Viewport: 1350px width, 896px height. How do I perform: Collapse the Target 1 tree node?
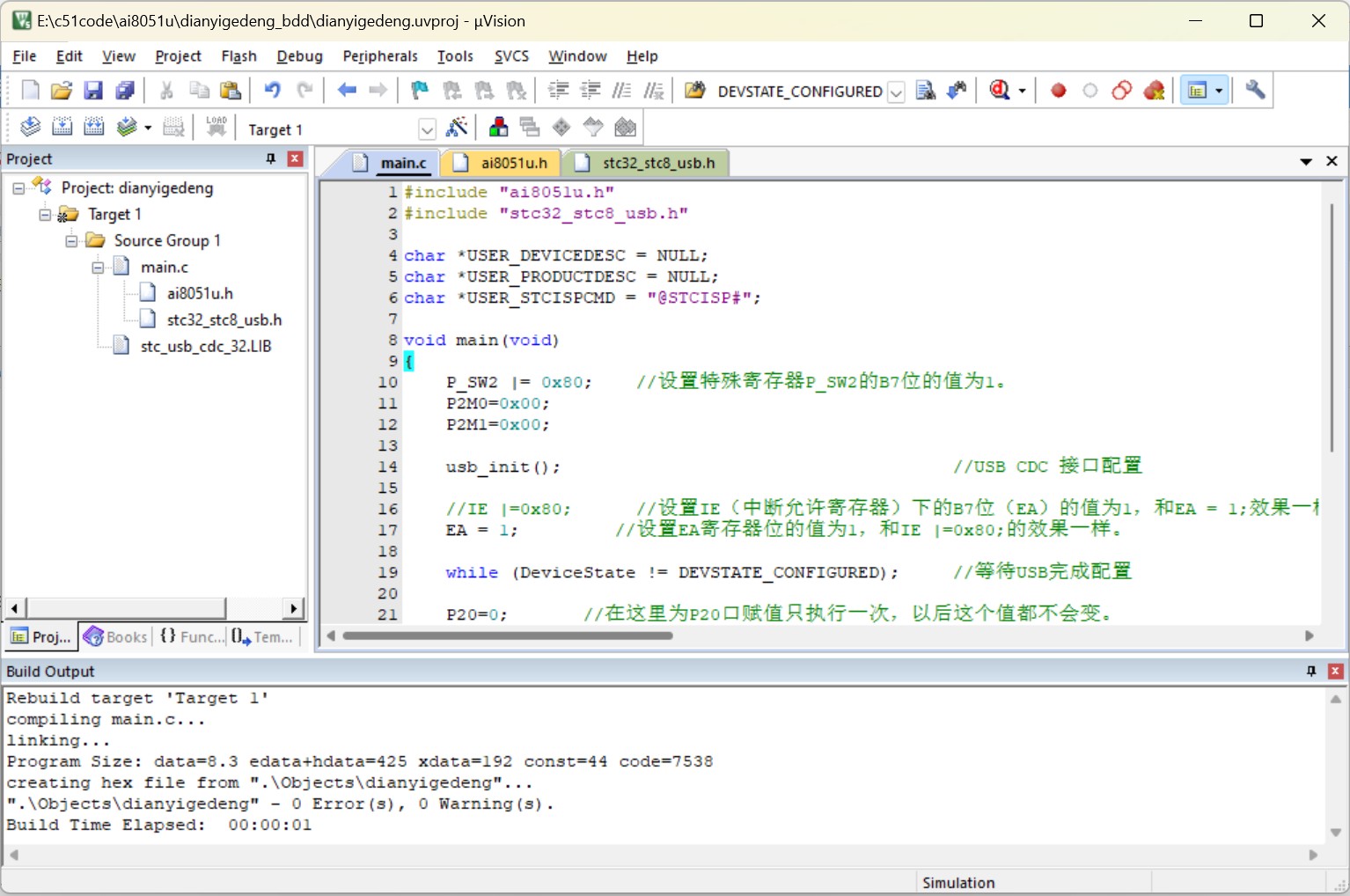[44, 215]
